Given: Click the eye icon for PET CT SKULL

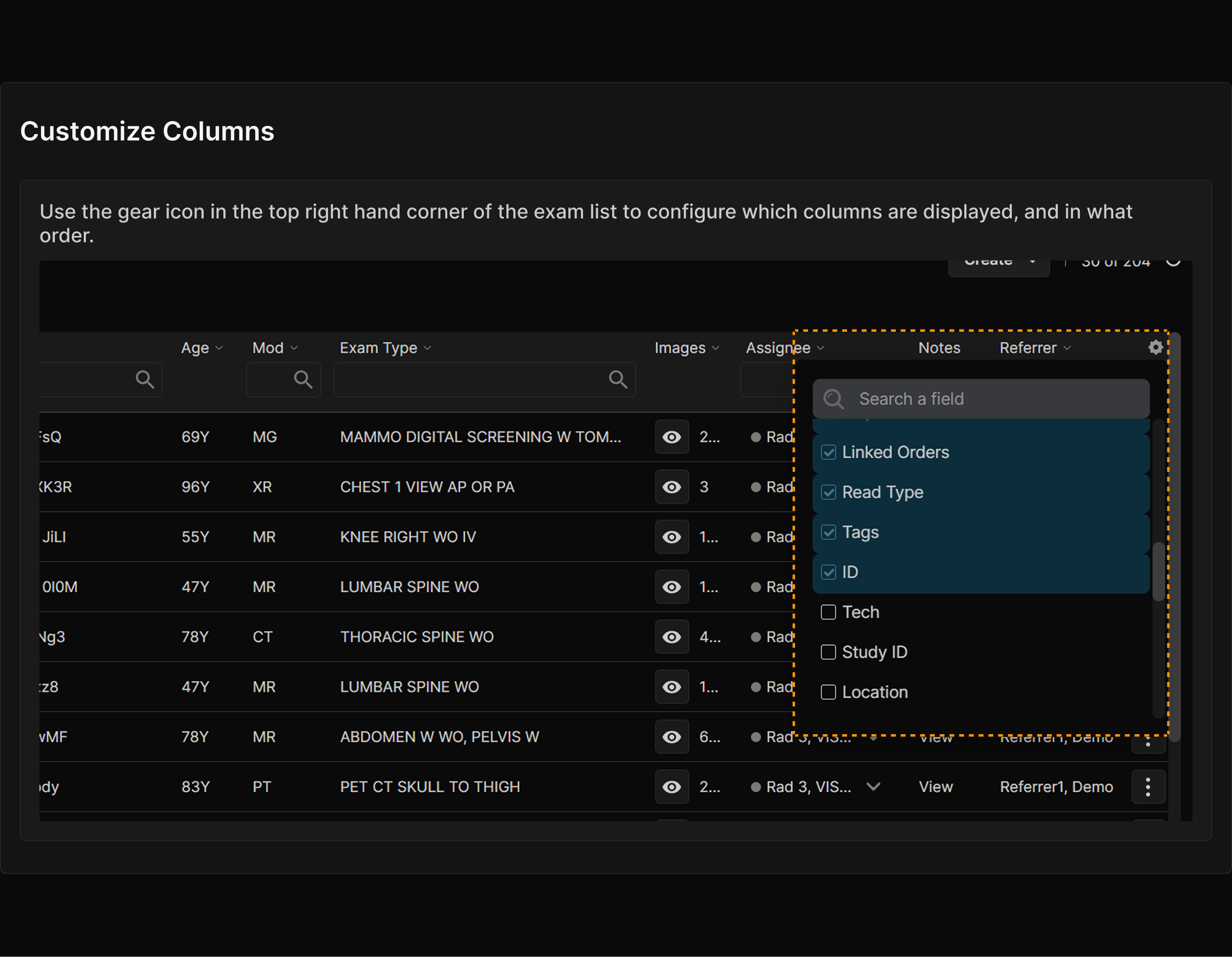Looking at the screenshot, I should click(x=672, y=787).
